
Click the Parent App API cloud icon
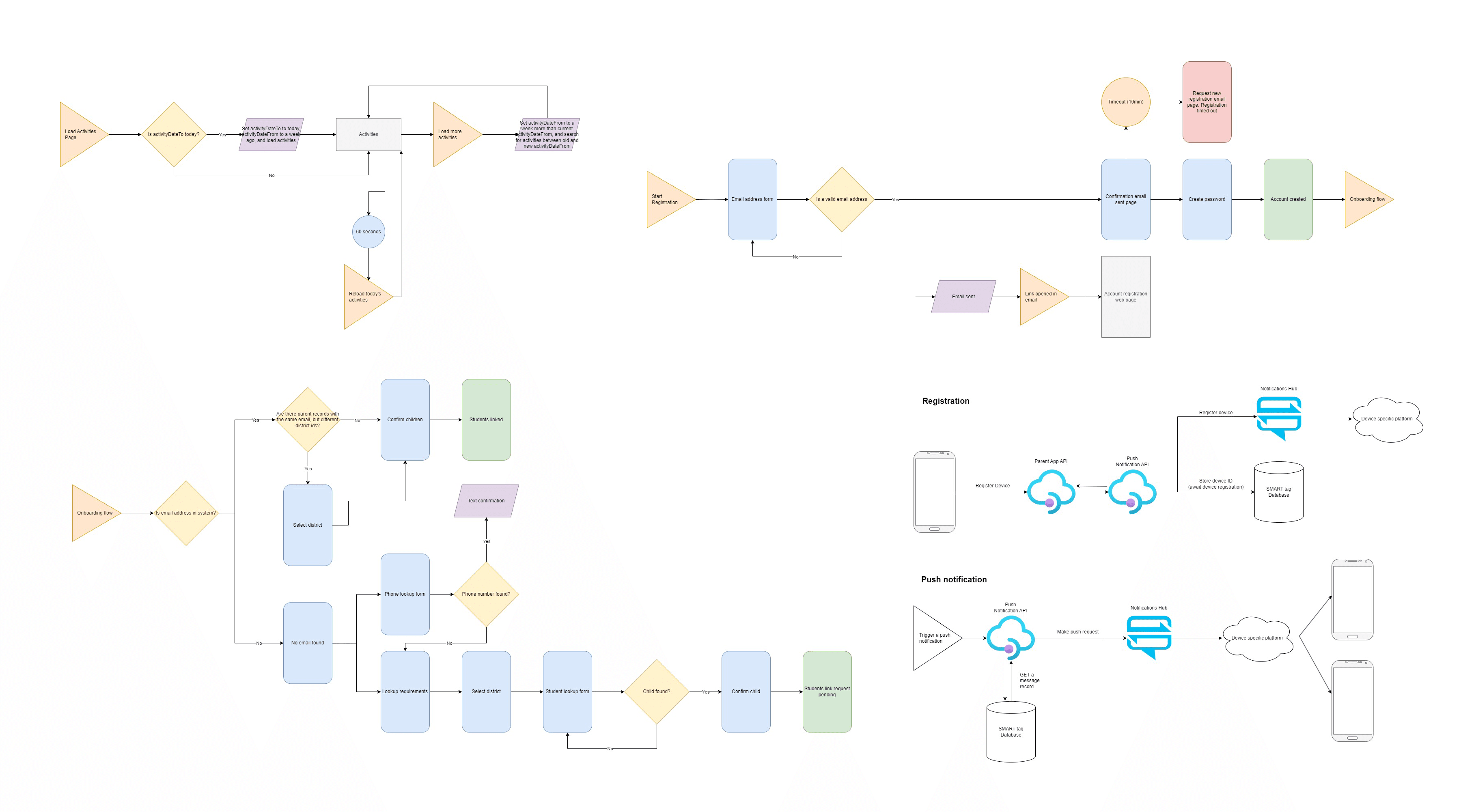coord(1048,491)
